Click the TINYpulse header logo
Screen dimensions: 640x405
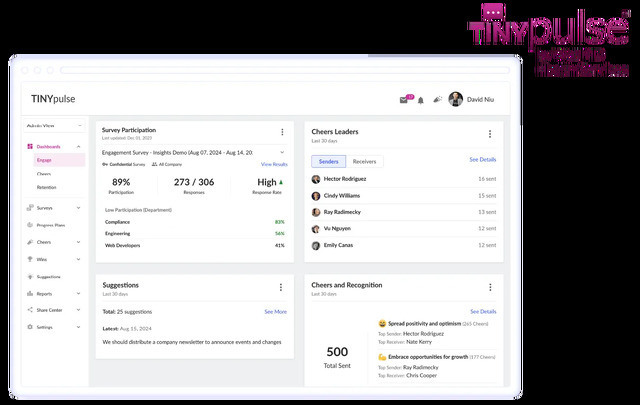coord(53,99)
